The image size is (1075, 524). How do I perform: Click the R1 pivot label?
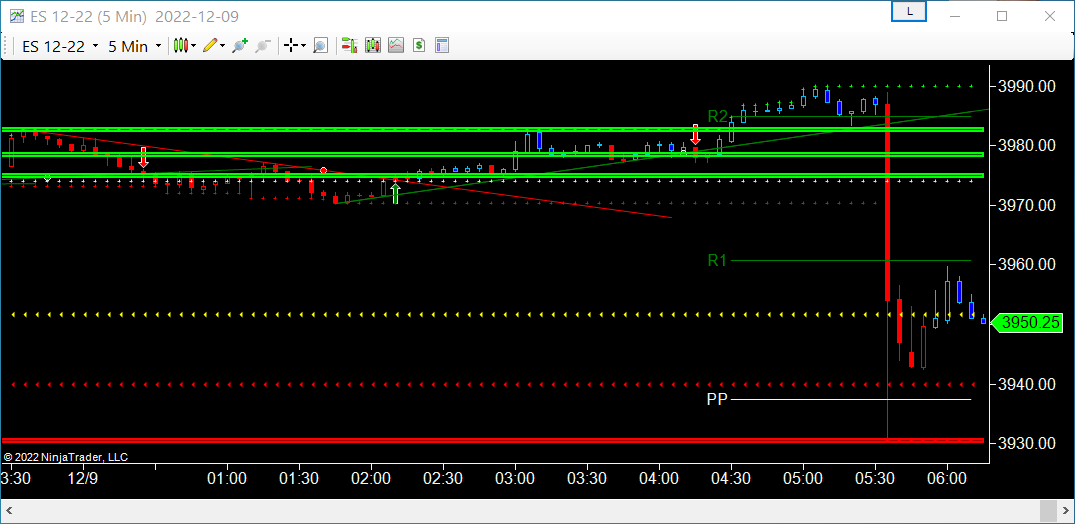click(717, 261)
